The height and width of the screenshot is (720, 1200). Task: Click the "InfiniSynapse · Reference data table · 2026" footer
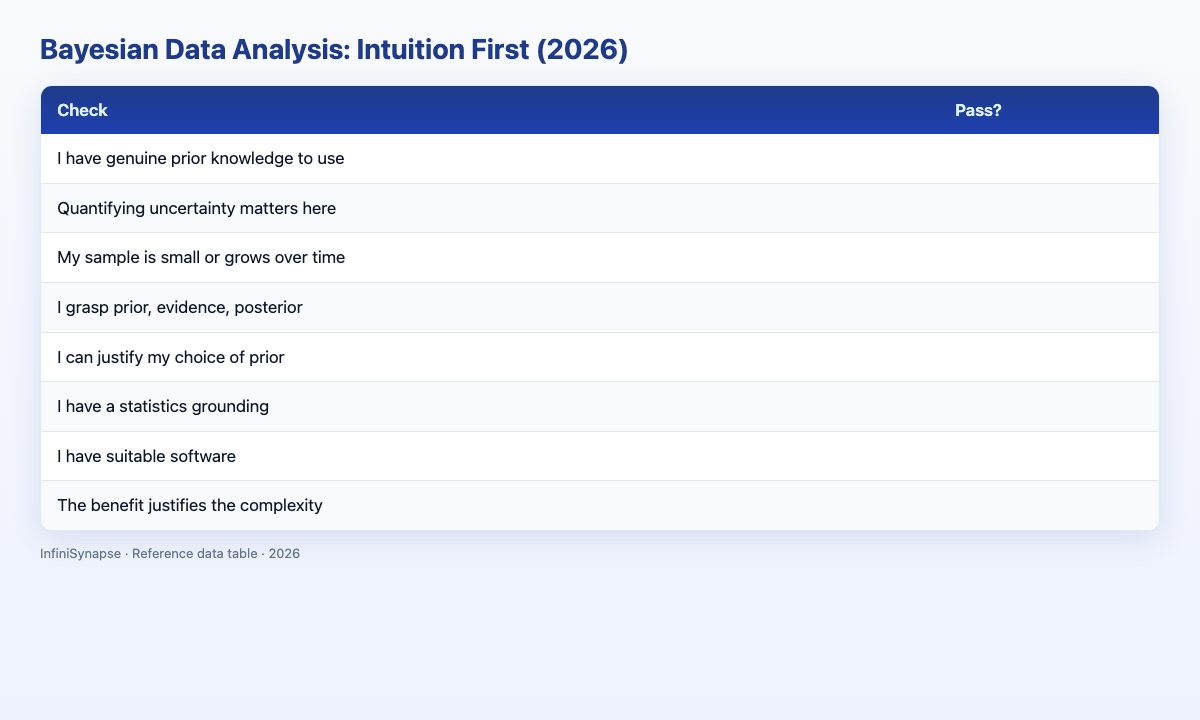click(x=170, y=553)
